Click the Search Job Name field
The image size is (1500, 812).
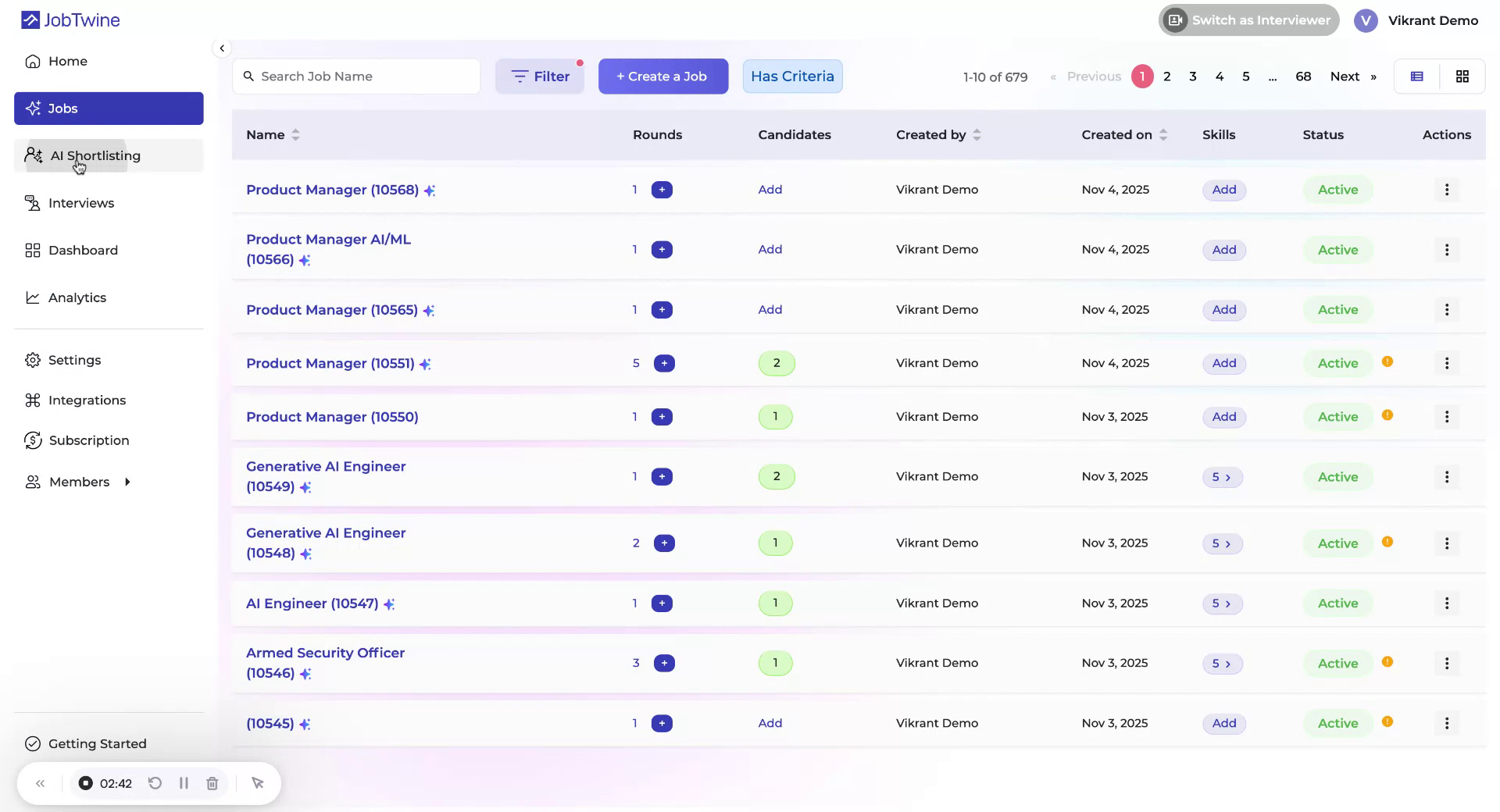pos(355,76)
